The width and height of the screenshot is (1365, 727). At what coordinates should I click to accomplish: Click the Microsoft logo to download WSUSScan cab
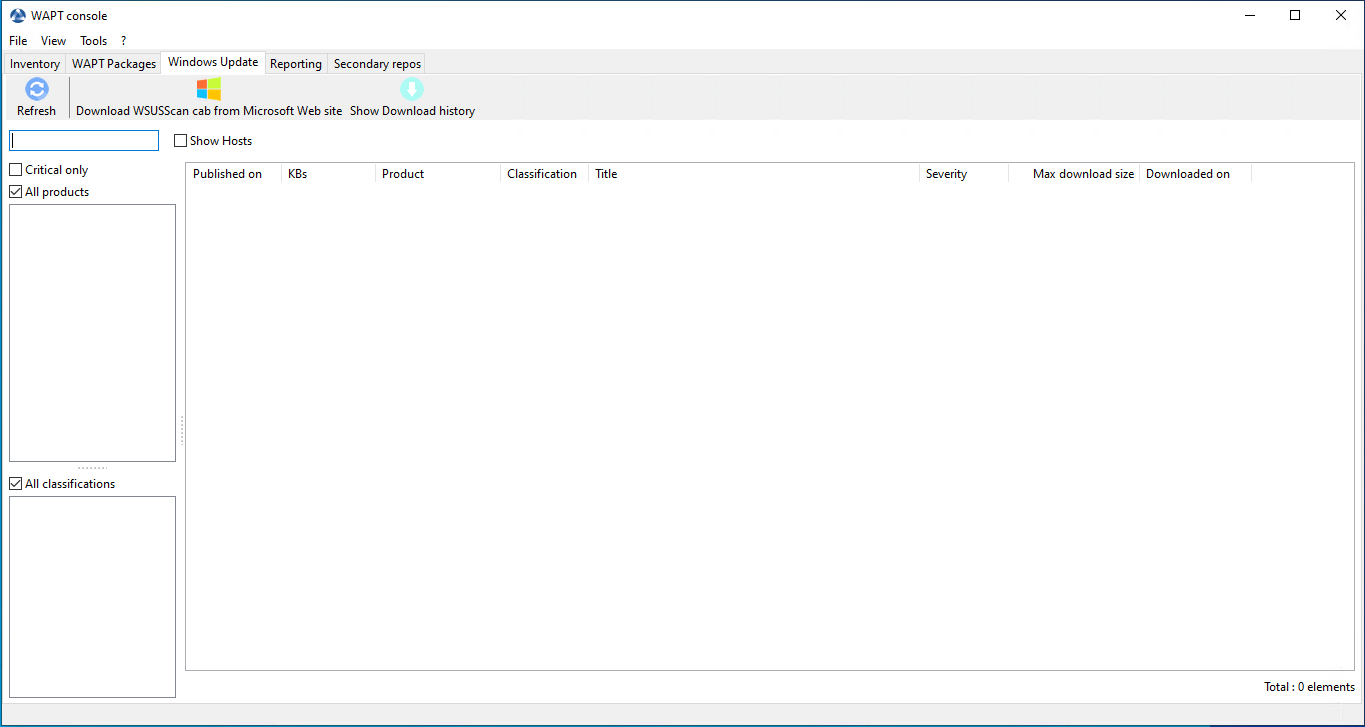pos(209,88)
